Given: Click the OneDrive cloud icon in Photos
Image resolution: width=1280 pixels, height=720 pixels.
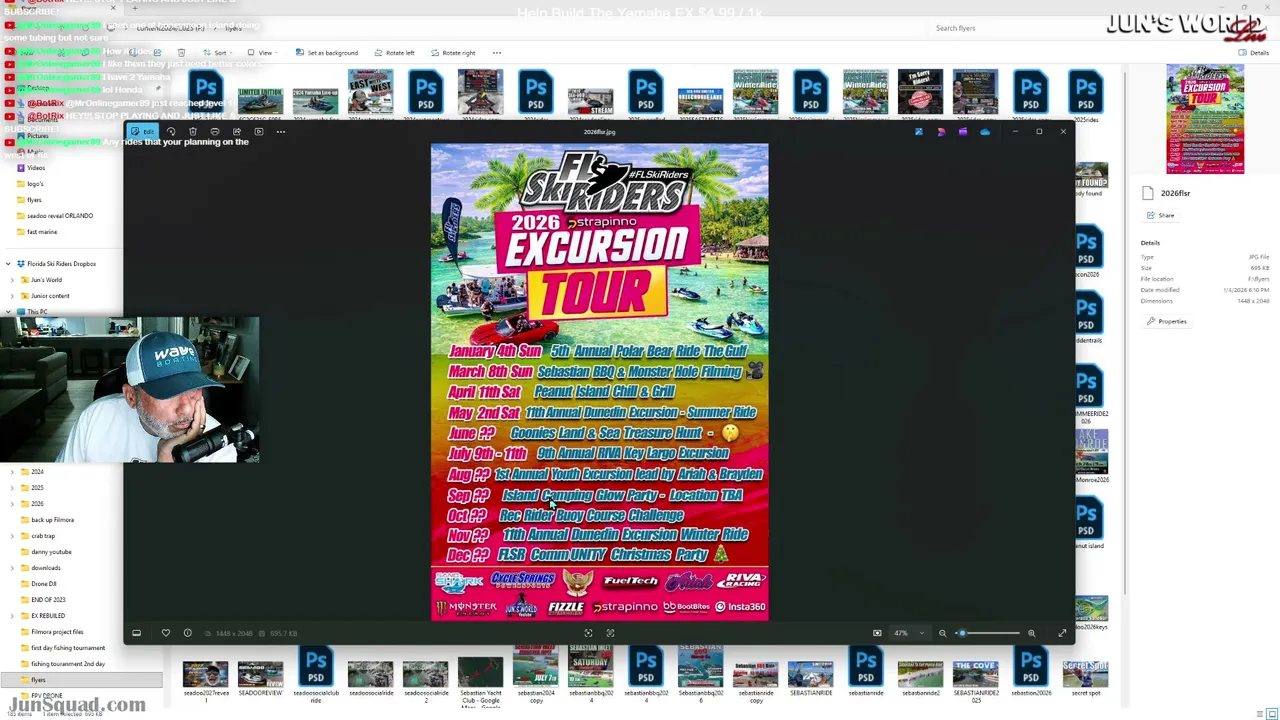Looking at the screenshot, I should 985,132.
